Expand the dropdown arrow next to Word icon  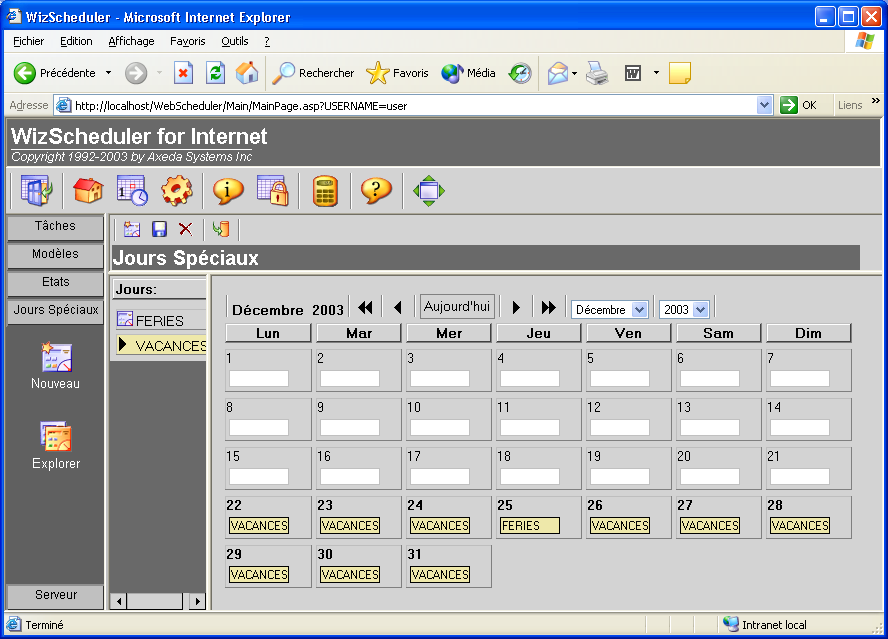[656, 73]
